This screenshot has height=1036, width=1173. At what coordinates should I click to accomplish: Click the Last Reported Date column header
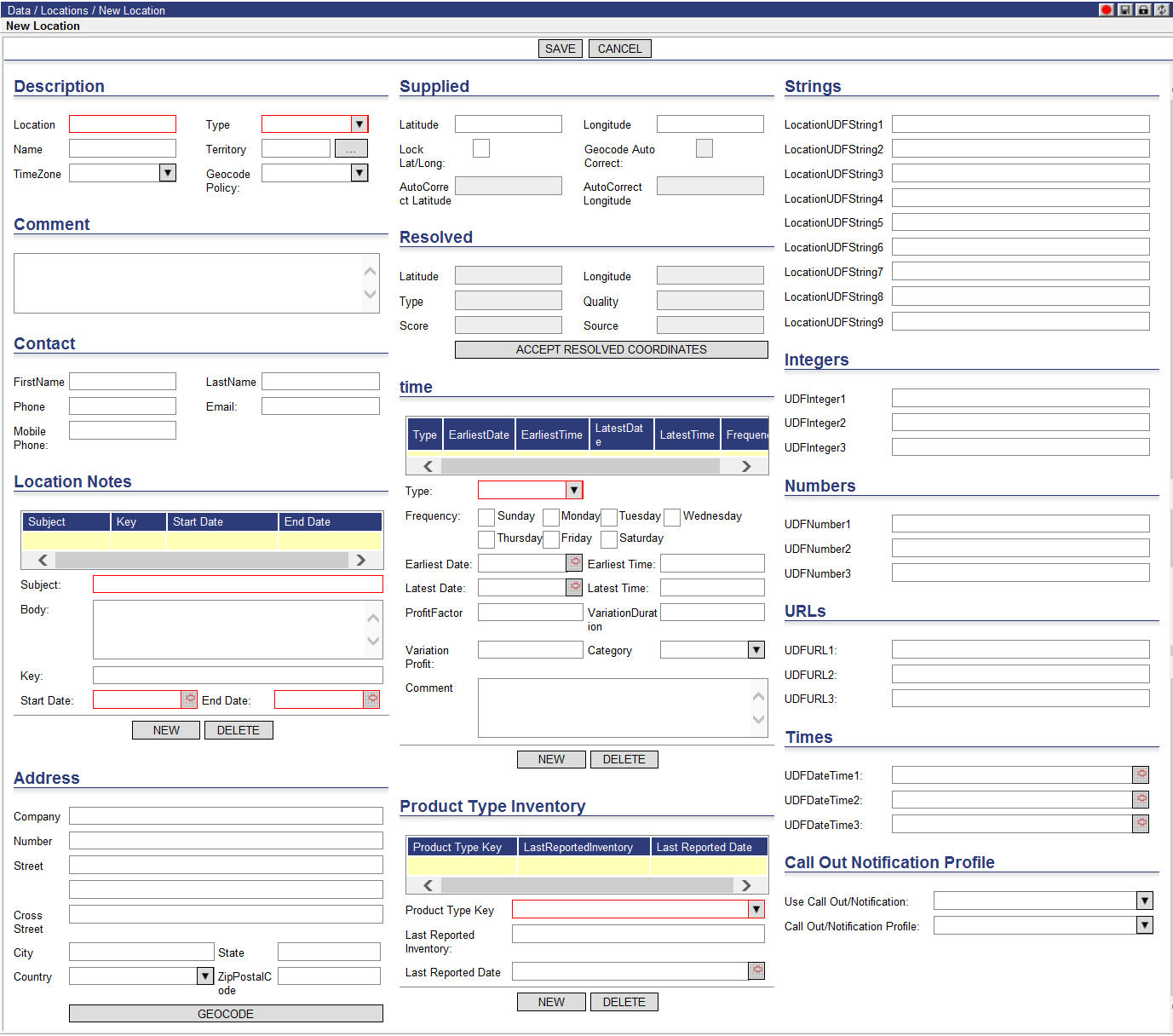[x=709, y=847]
